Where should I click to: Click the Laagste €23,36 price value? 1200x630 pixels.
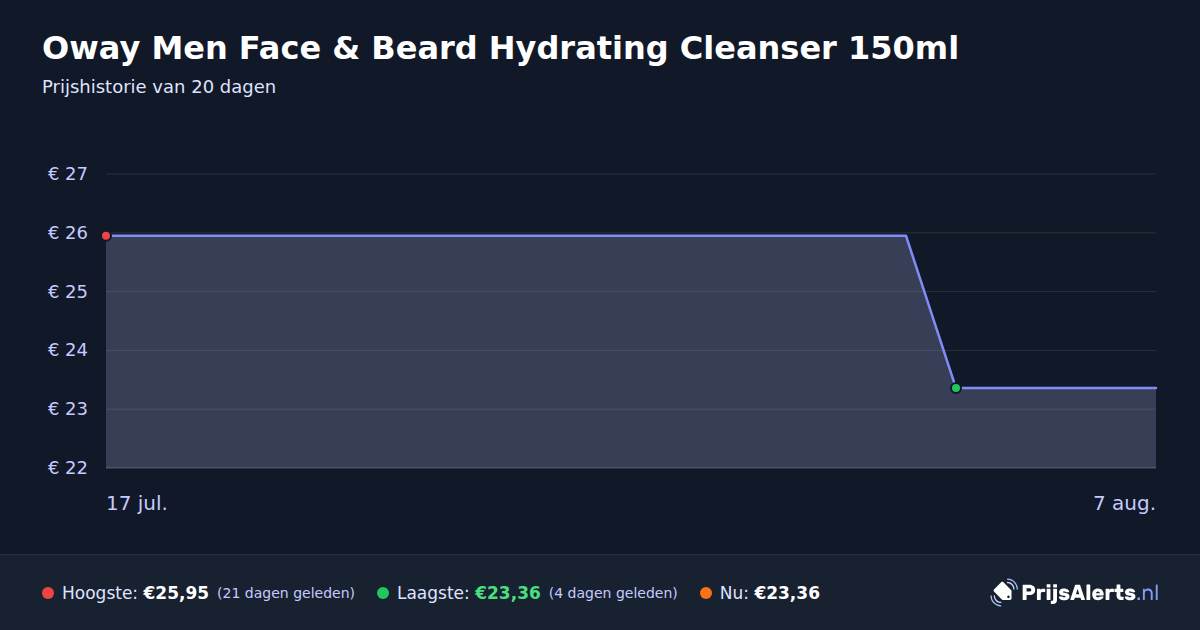tap(508, 593)
